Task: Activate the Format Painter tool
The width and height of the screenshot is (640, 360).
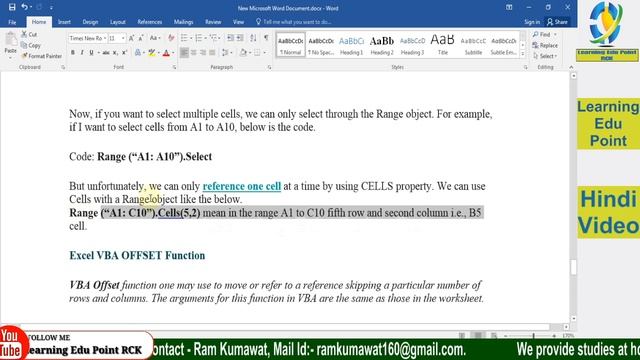Action: coord(42,56)
